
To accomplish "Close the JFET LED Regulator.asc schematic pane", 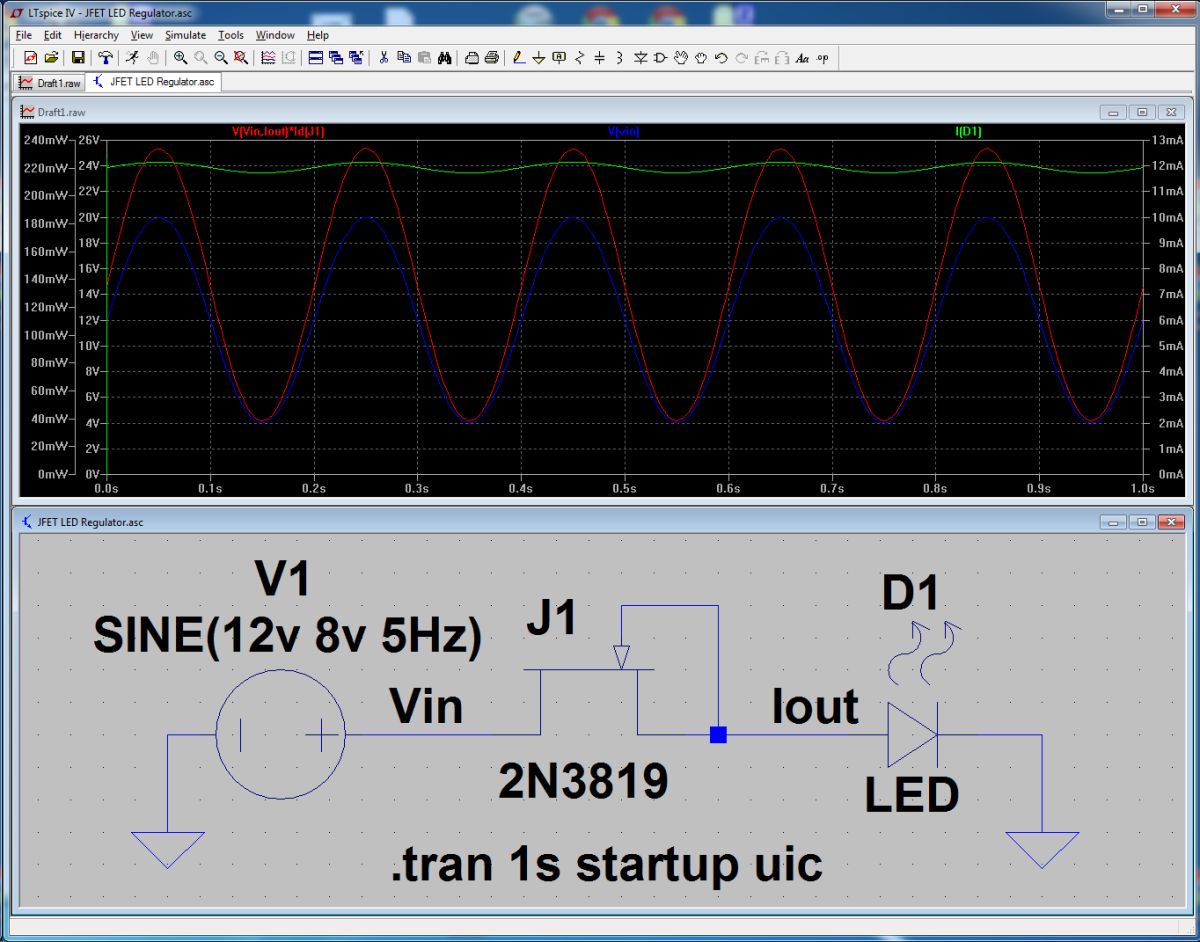I will tap(1173, 522).
